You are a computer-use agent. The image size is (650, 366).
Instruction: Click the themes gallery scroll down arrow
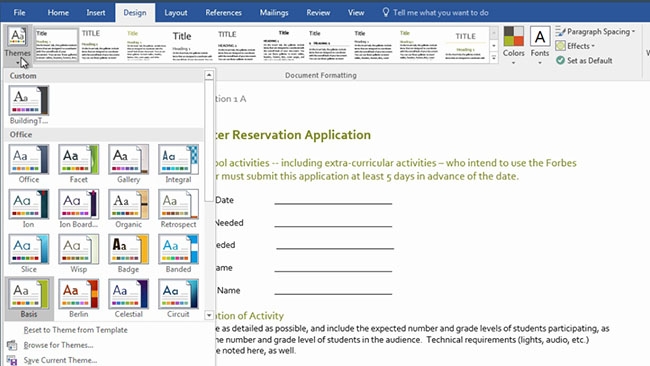(209, 315)
